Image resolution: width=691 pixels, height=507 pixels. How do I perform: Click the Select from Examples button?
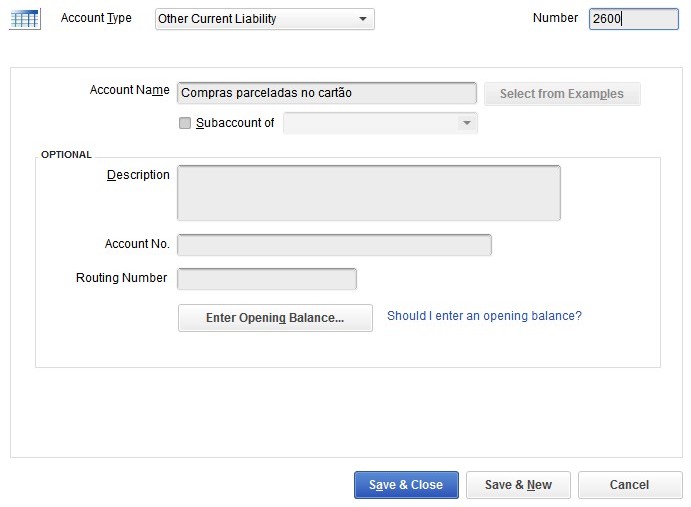pyautogui.click(x=562, y=94)
